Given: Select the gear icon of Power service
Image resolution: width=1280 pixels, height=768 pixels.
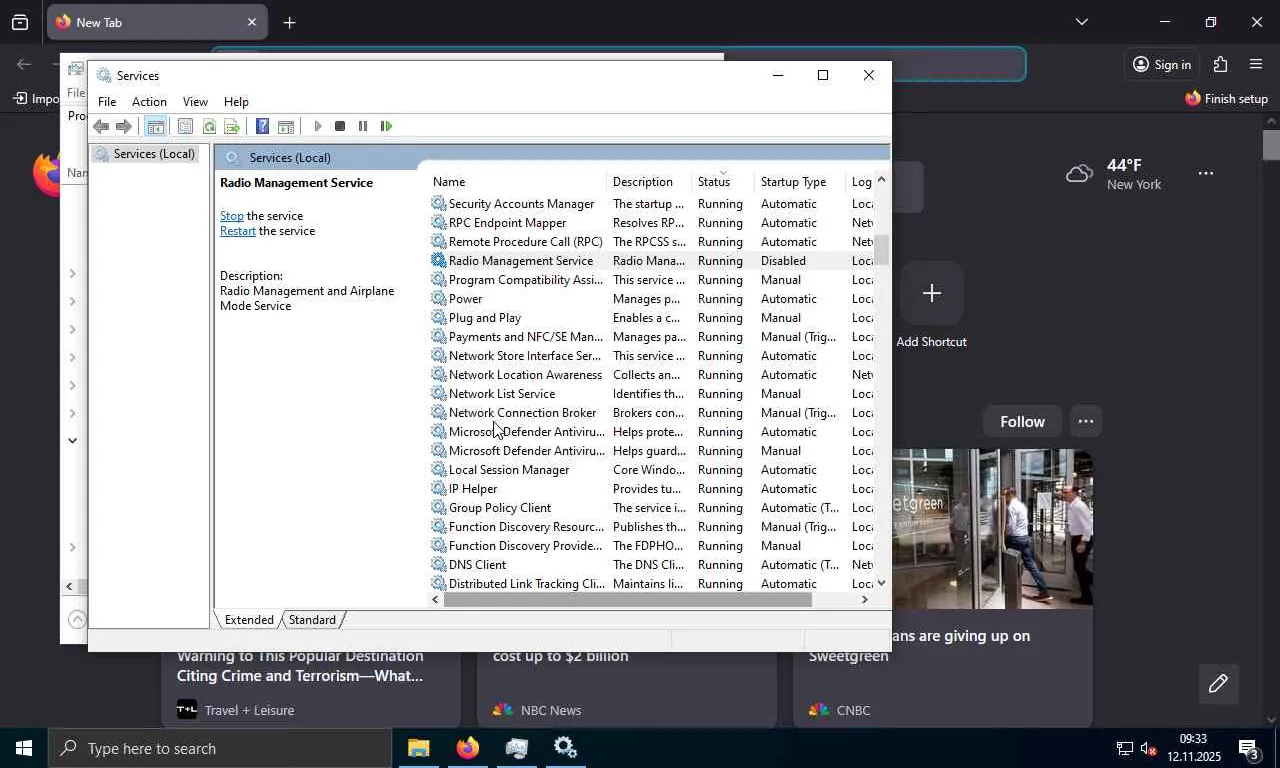Looking at the screenshot, I should tap(438, 298).
